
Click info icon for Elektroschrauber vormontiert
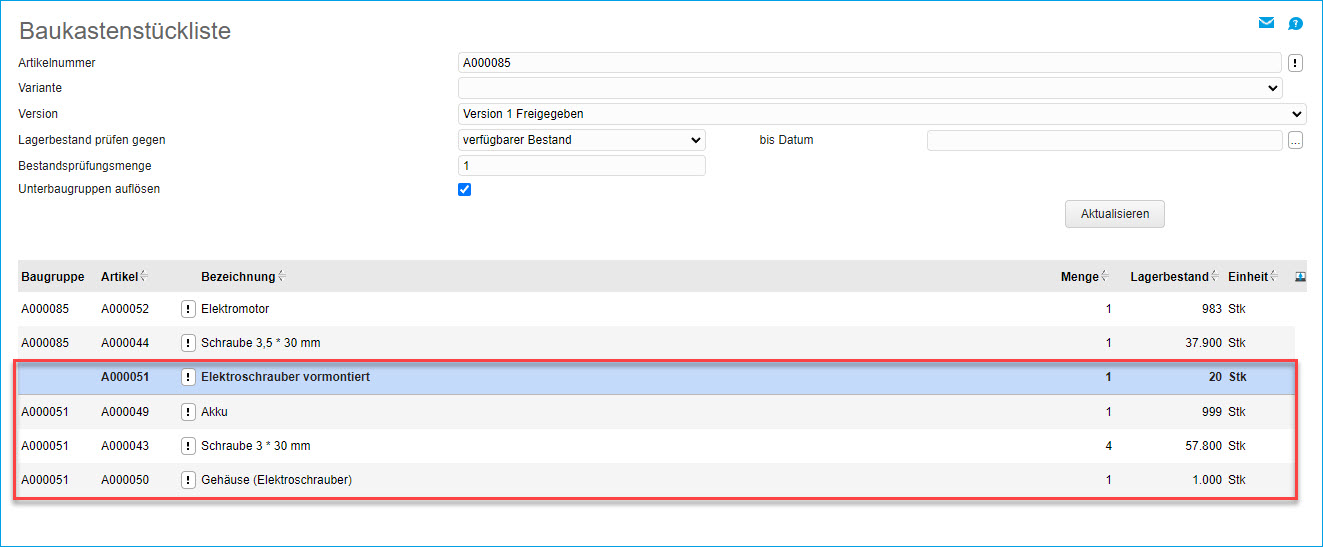coord(188,377)
